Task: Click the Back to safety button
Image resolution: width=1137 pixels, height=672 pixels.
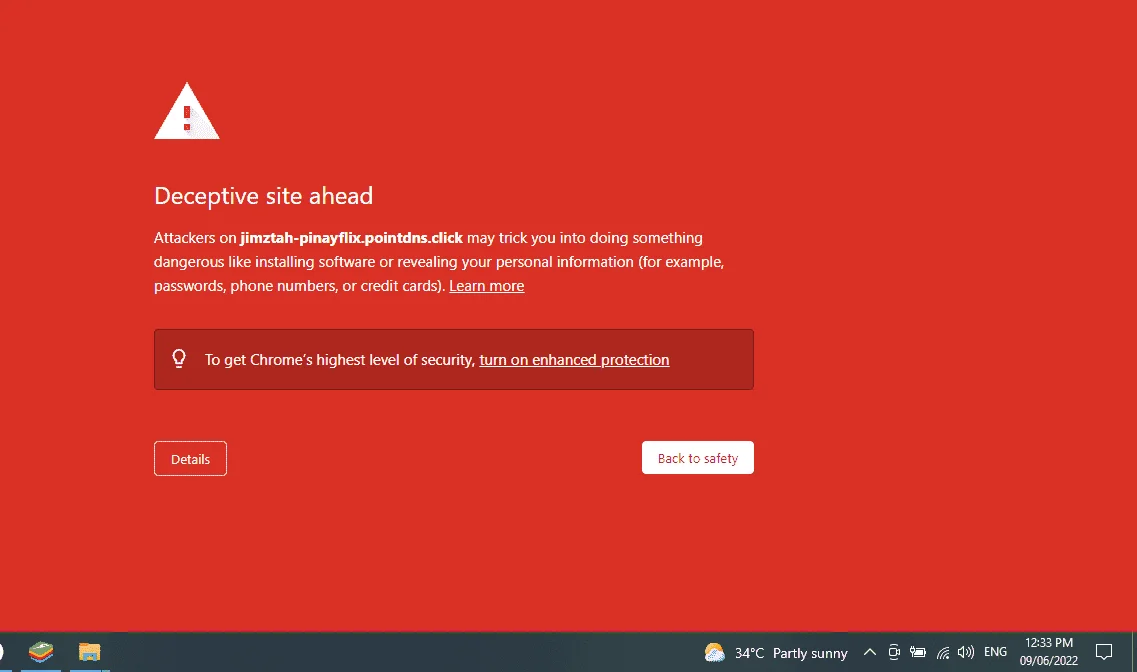Action: (698, 457)
